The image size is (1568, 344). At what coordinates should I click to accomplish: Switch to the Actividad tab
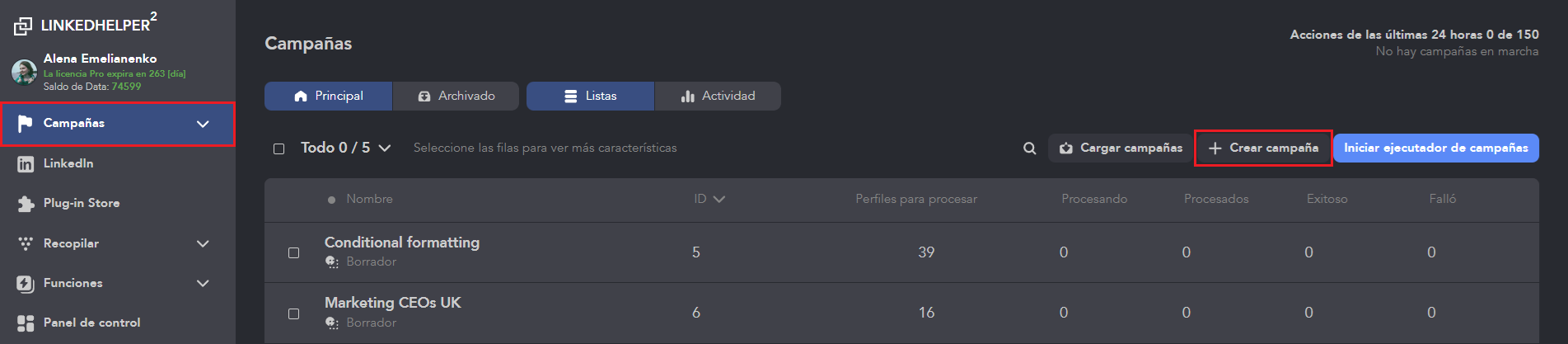(x=718, y=96)
